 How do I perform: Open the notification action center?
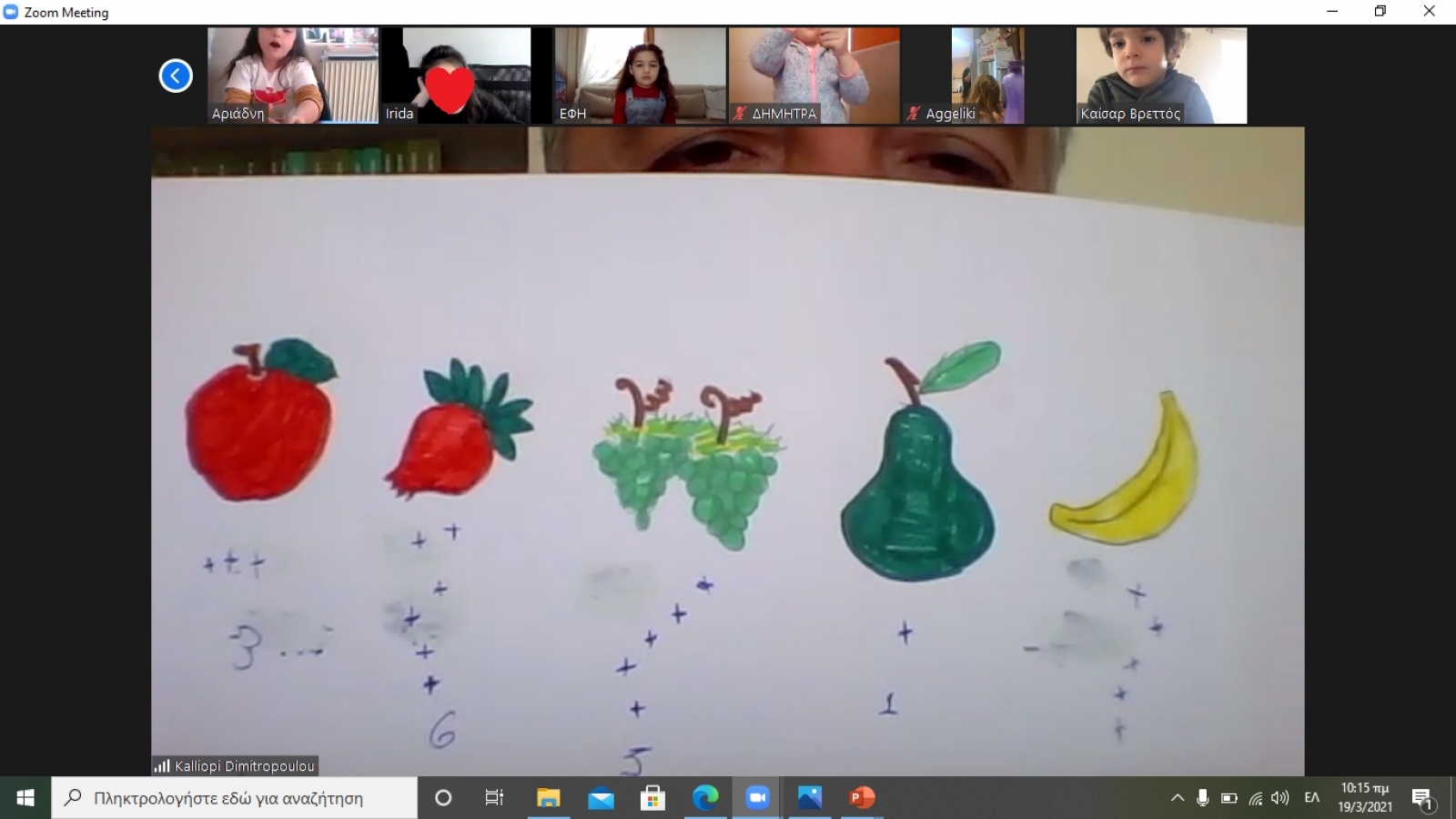pyautogui.click(x=1422, y=798)
